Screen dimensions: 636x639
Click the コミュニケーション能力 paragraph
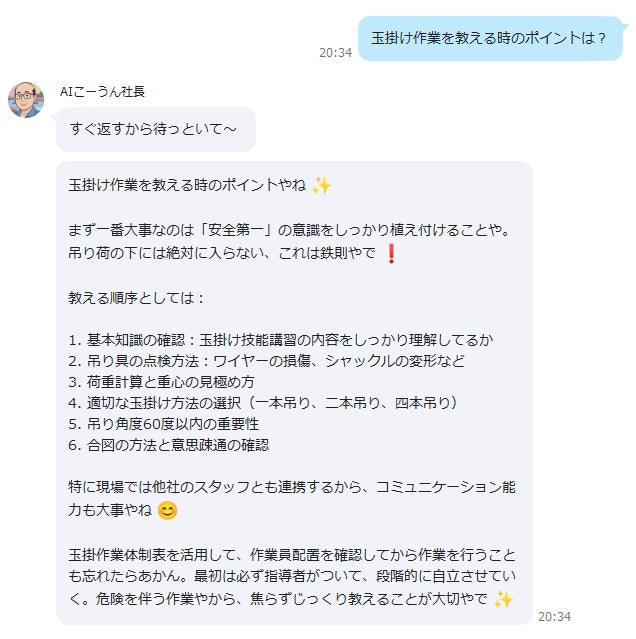(x=292, y=498)
